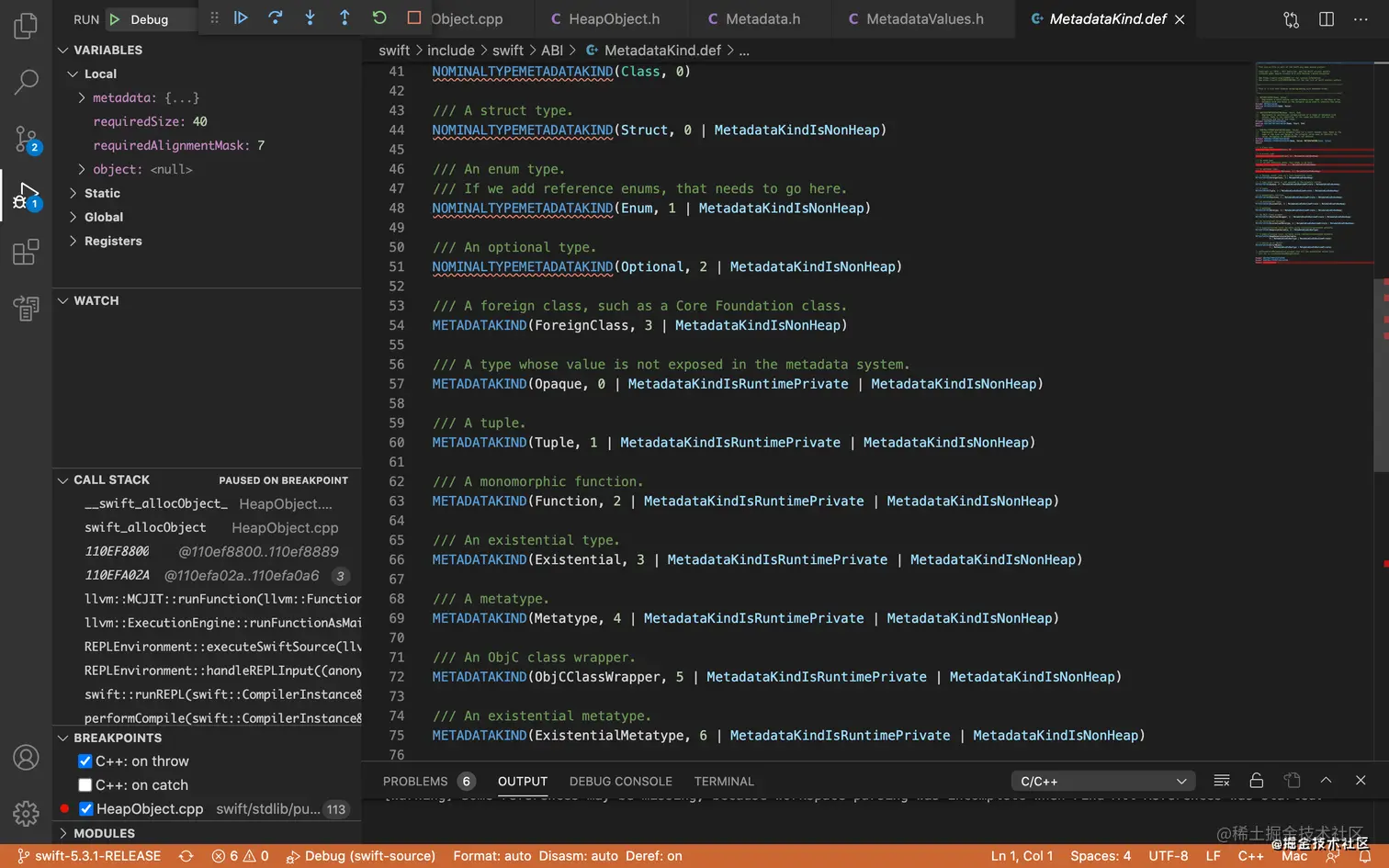Switch to the Debug Console panel tab

click(620, 782)
